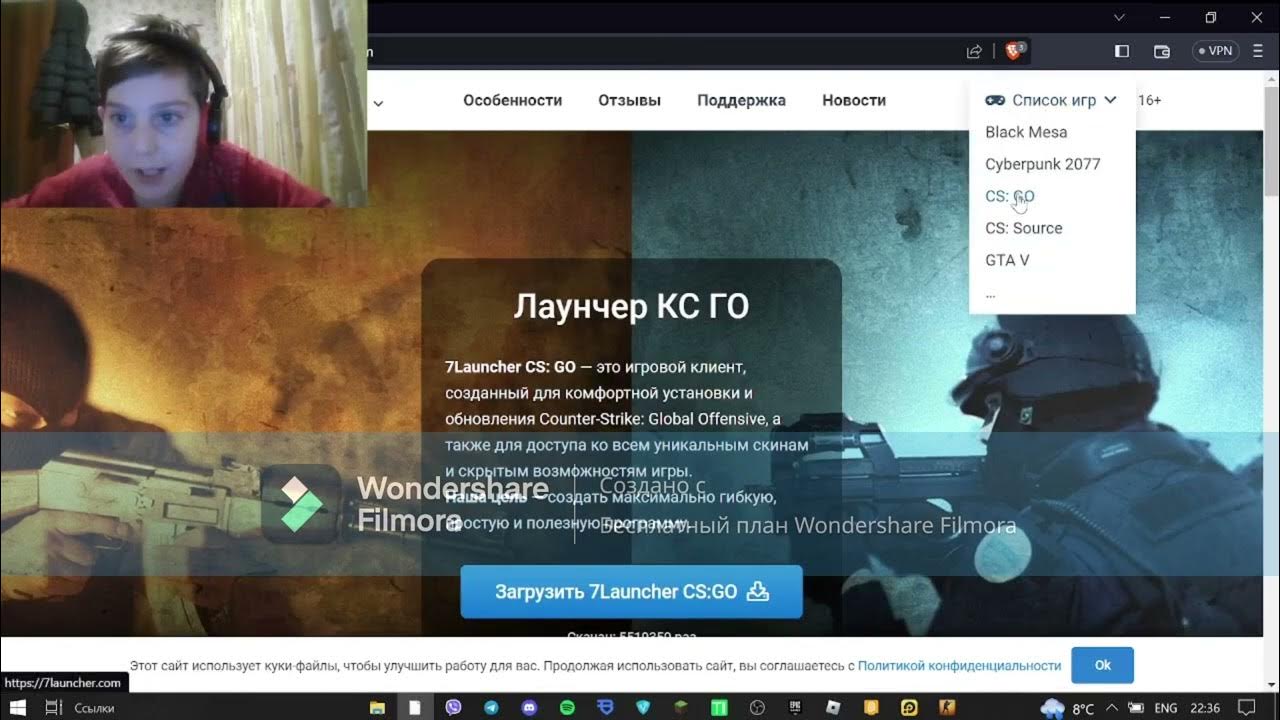Open Minecraft block icon on taskbar

[x=681, y=707]
